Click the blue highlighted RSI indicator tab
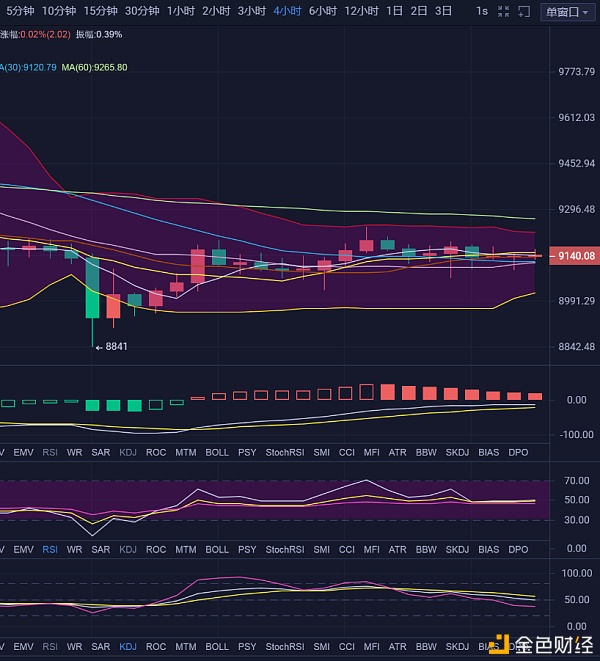Viewport: 600px width, 661px height. tap(50, 549)
